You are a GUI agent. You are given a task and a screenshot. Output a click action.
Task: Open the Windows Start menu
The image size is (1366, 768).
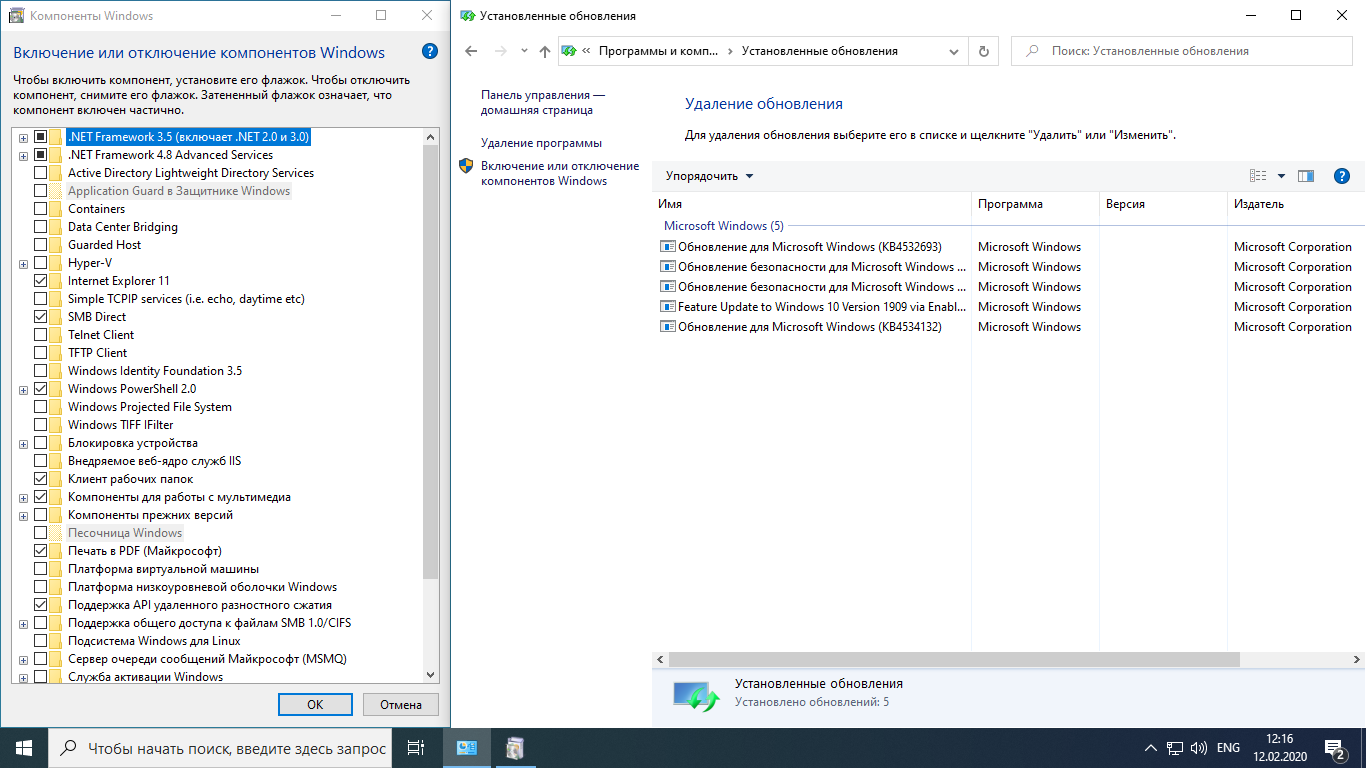[24, 748]
